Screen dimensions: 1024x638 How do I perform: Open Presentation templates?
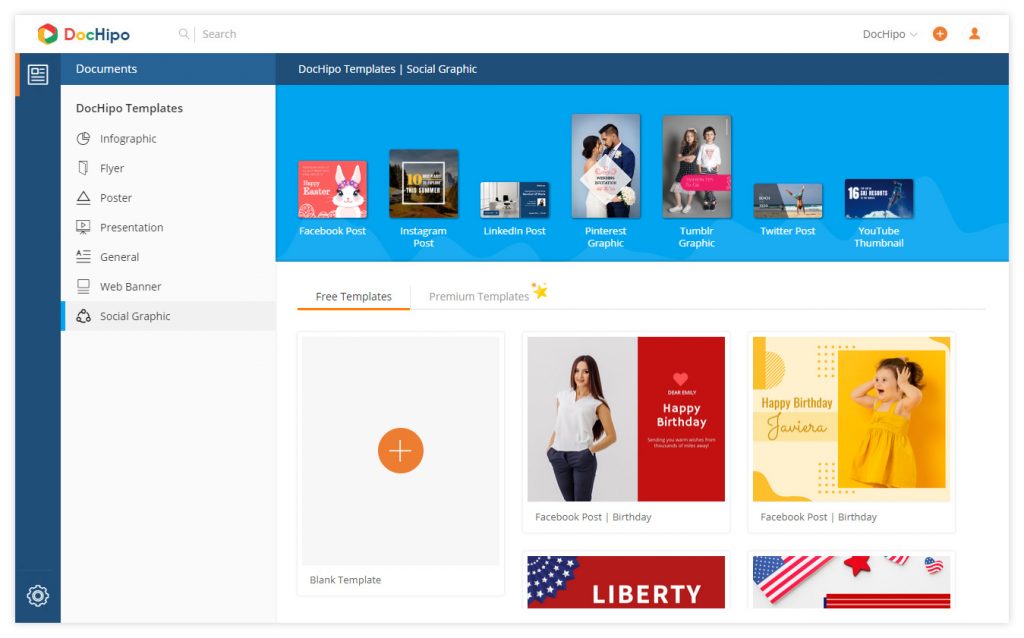pos(131,227)
